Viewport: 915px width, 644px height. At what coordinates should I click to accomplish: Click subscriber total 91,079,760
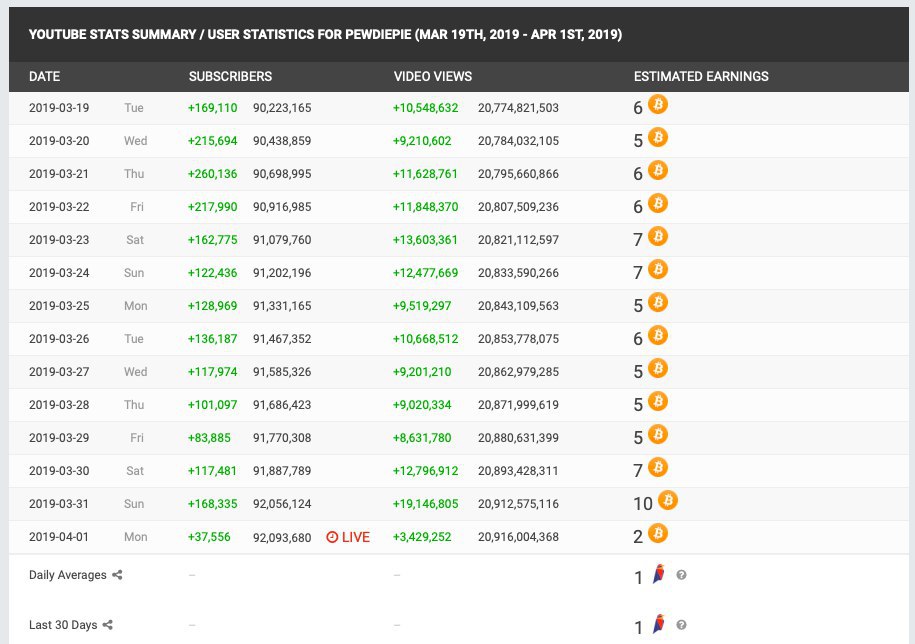click(282, 240)
